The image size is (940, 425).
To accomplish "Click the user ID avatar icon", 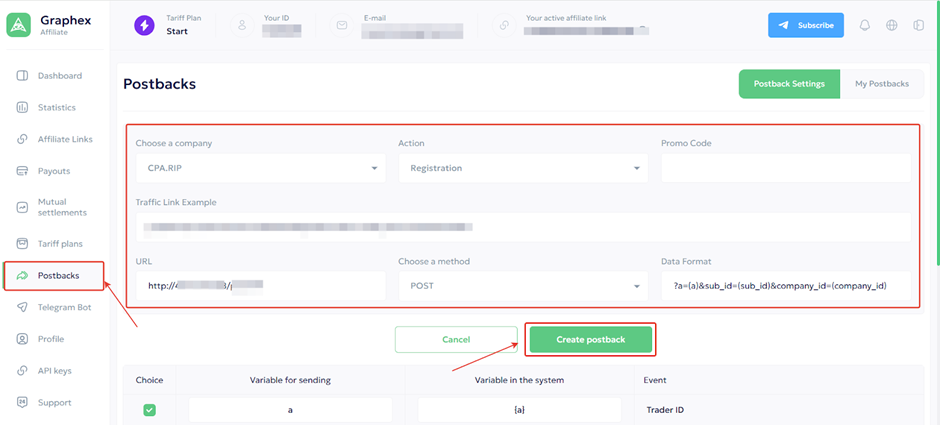I will [241, 25].
